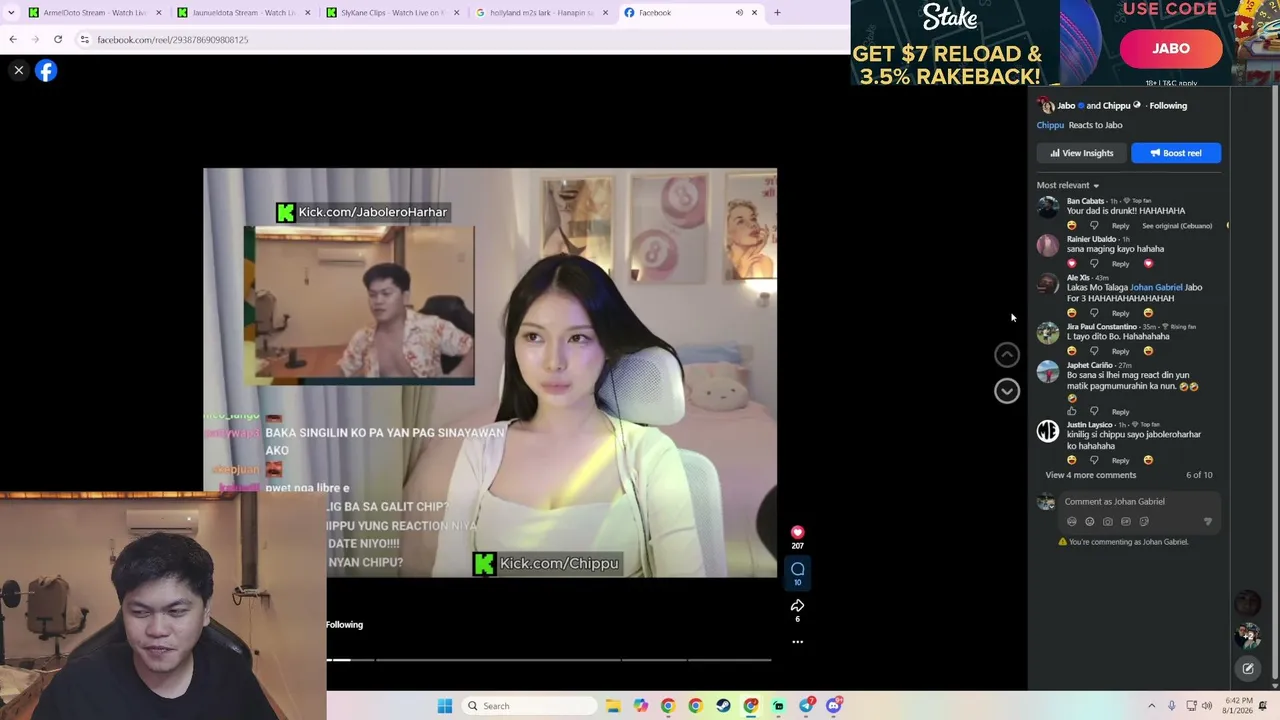Switch to the ArmelDoto Stream tab
Screen dimensions: 1280x720
pyautogui.click(x=94, y=13)
